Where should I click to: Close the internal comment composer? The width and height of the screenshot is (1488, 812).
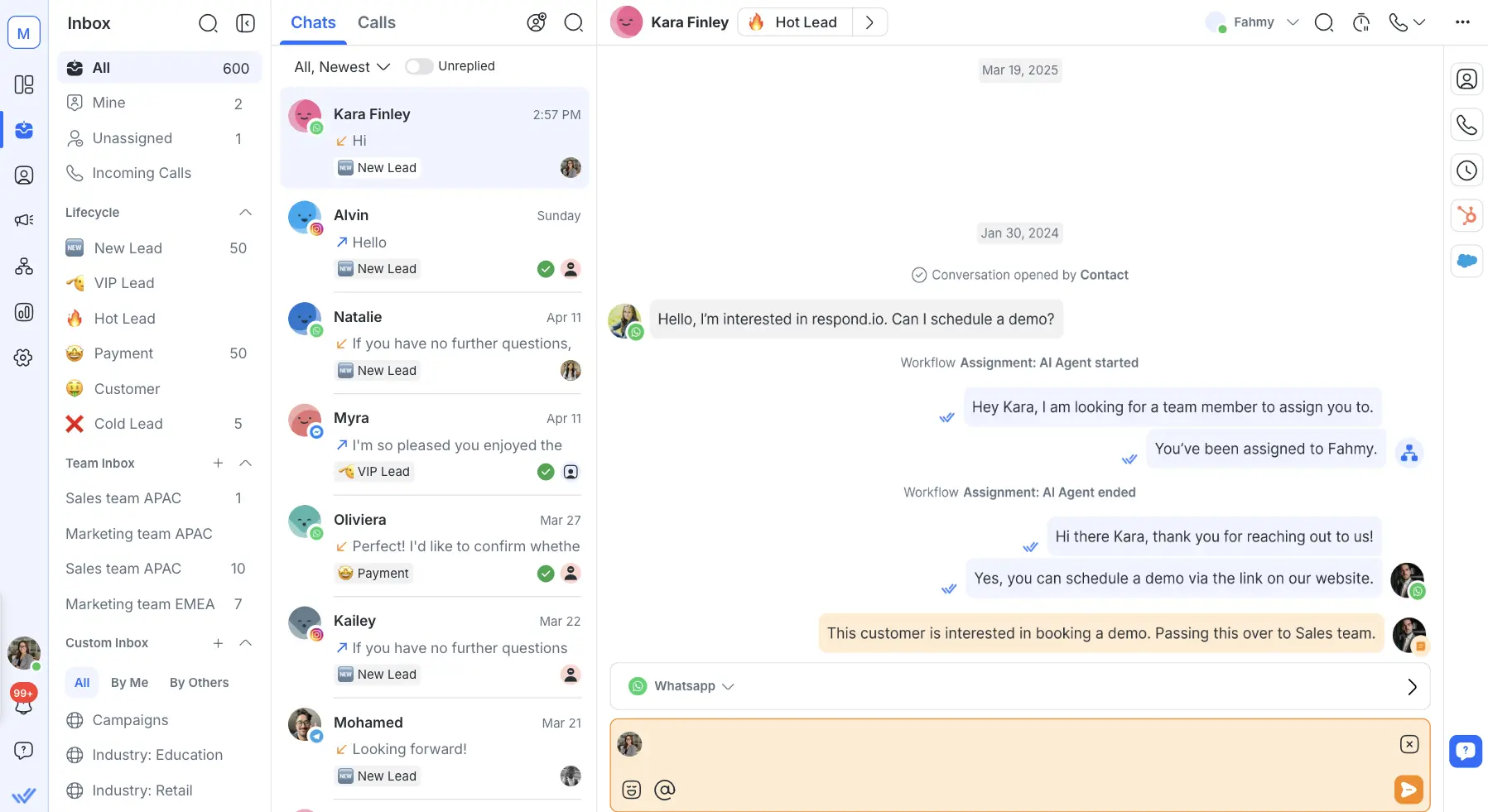[x=1409, y=744]
